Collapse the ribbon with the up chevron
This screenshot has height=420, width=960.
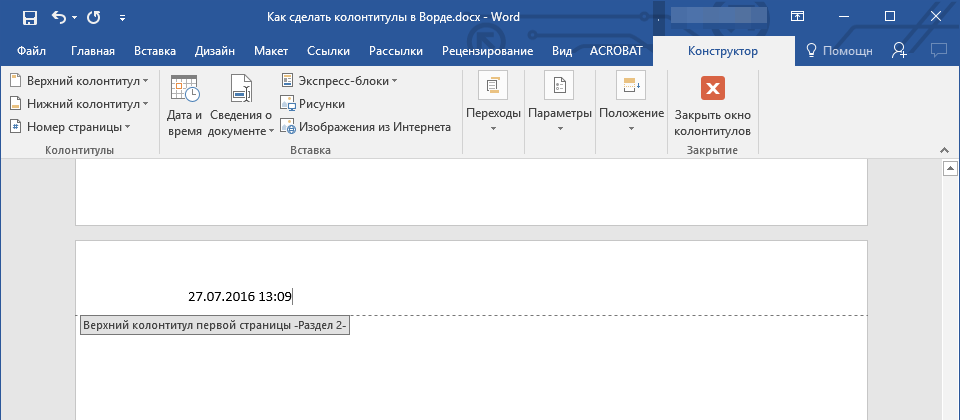(x=943, y=149)
